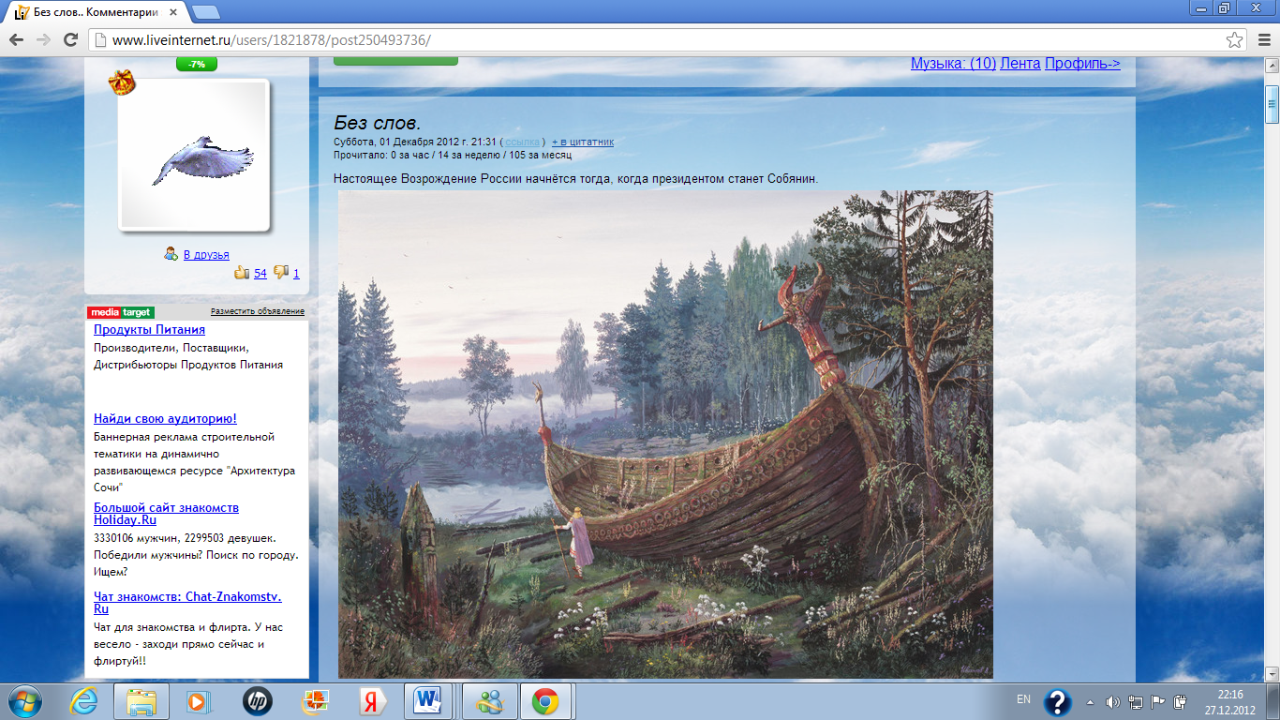This screenshot has height=720, width=1280.
Task: Open post title 'Без слов.'
Action: click(377, 123)
